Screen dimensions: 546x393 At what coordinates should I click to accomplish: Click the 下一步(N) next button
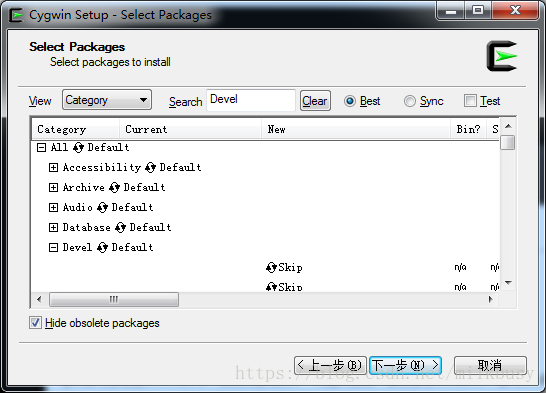[x=406, y=365]
